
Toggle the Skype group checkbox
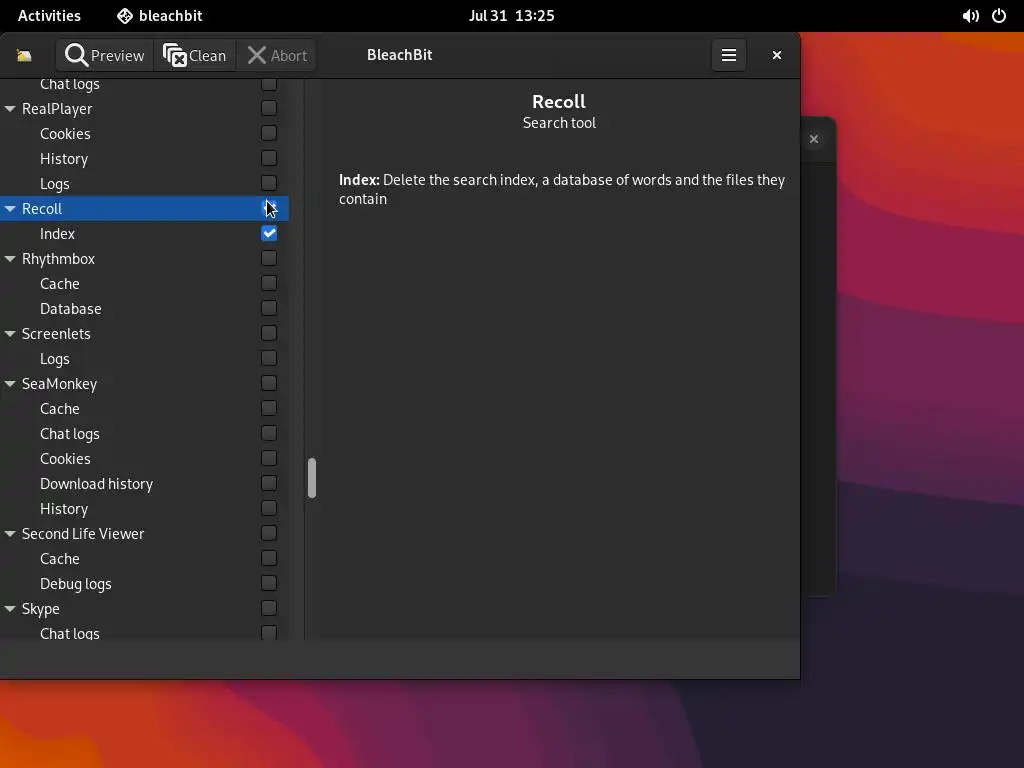(269, 608)
